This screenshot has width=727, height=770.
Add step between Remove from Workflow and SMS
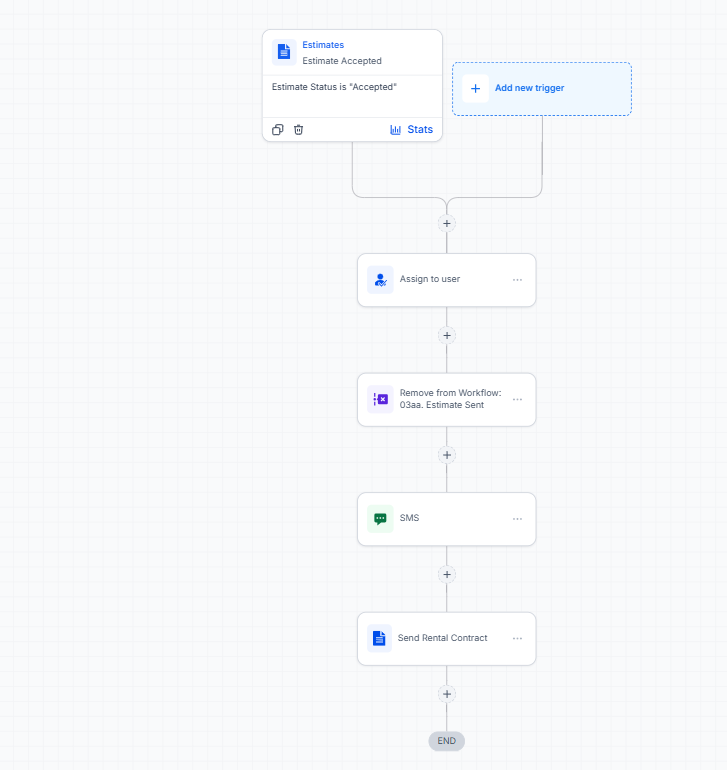point(447,455)
